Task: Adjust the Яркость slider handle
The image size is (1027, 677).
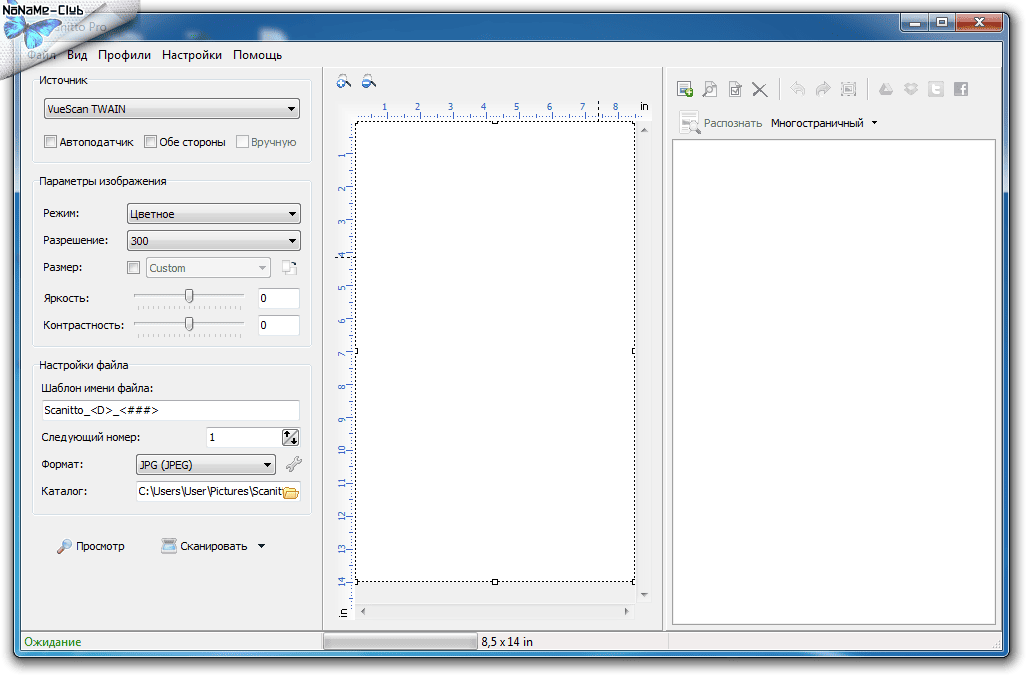Action: tap(189, 296)
